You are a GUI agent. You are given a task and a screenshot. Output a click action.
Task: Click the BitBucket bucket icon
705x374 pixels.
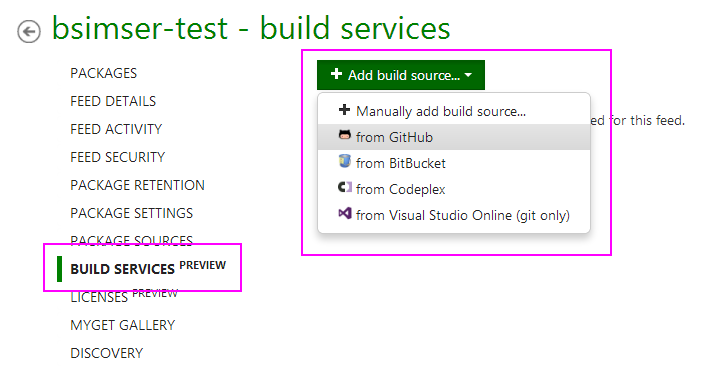click(x=344, y=161)
